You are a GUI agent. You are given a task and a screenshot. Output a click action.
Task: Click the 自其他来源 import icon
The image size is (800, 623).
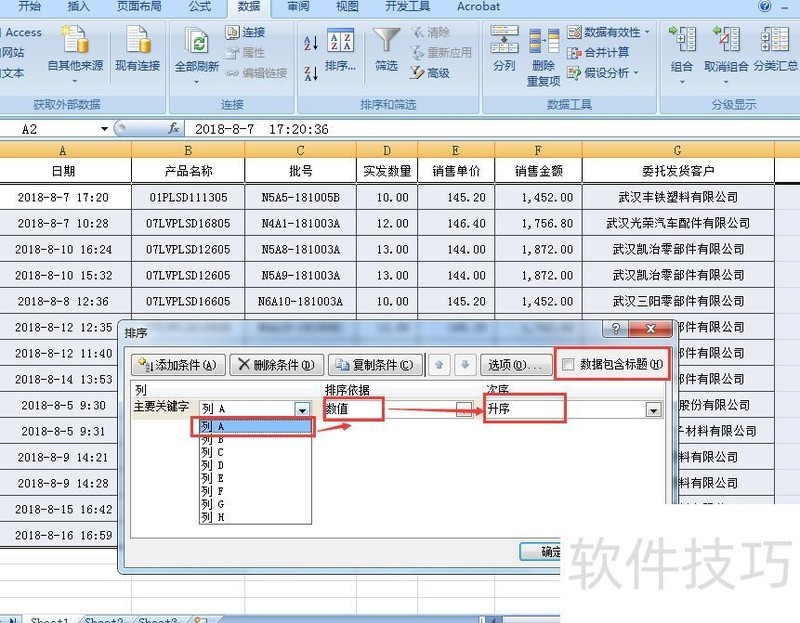coord(75,40)
